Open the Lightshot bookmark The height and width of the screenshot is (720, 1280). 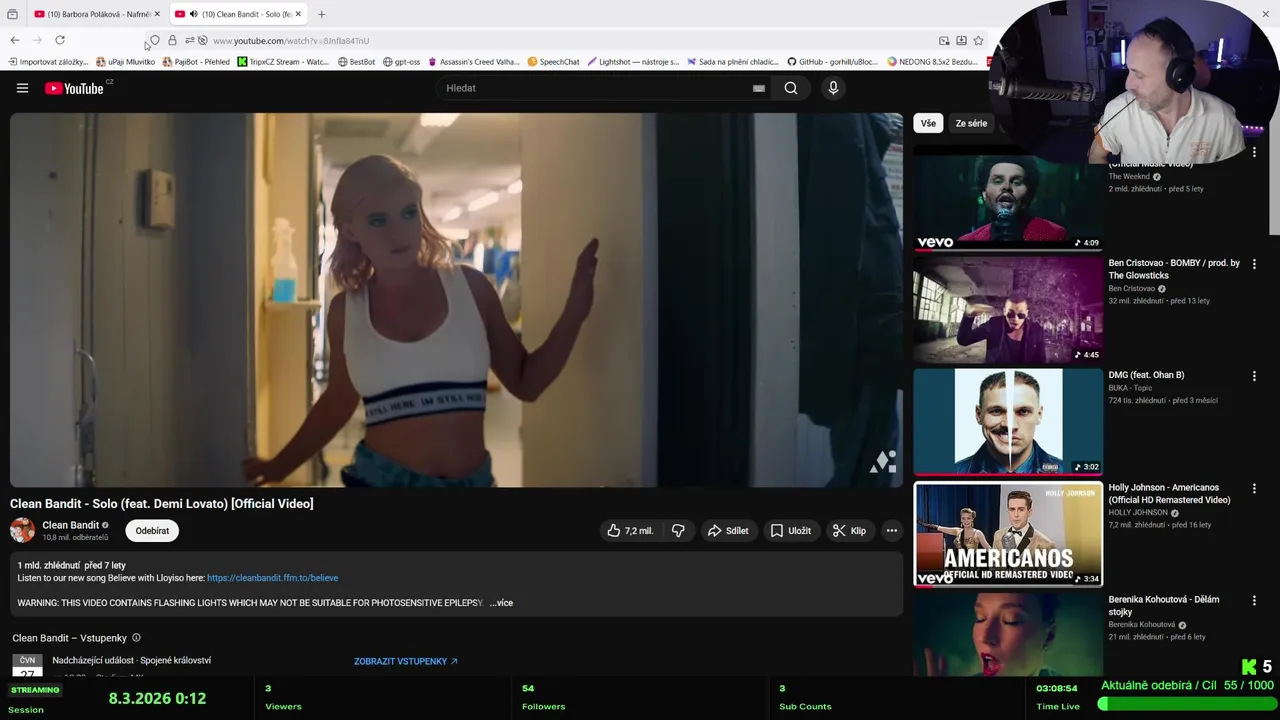coord(633,62)
